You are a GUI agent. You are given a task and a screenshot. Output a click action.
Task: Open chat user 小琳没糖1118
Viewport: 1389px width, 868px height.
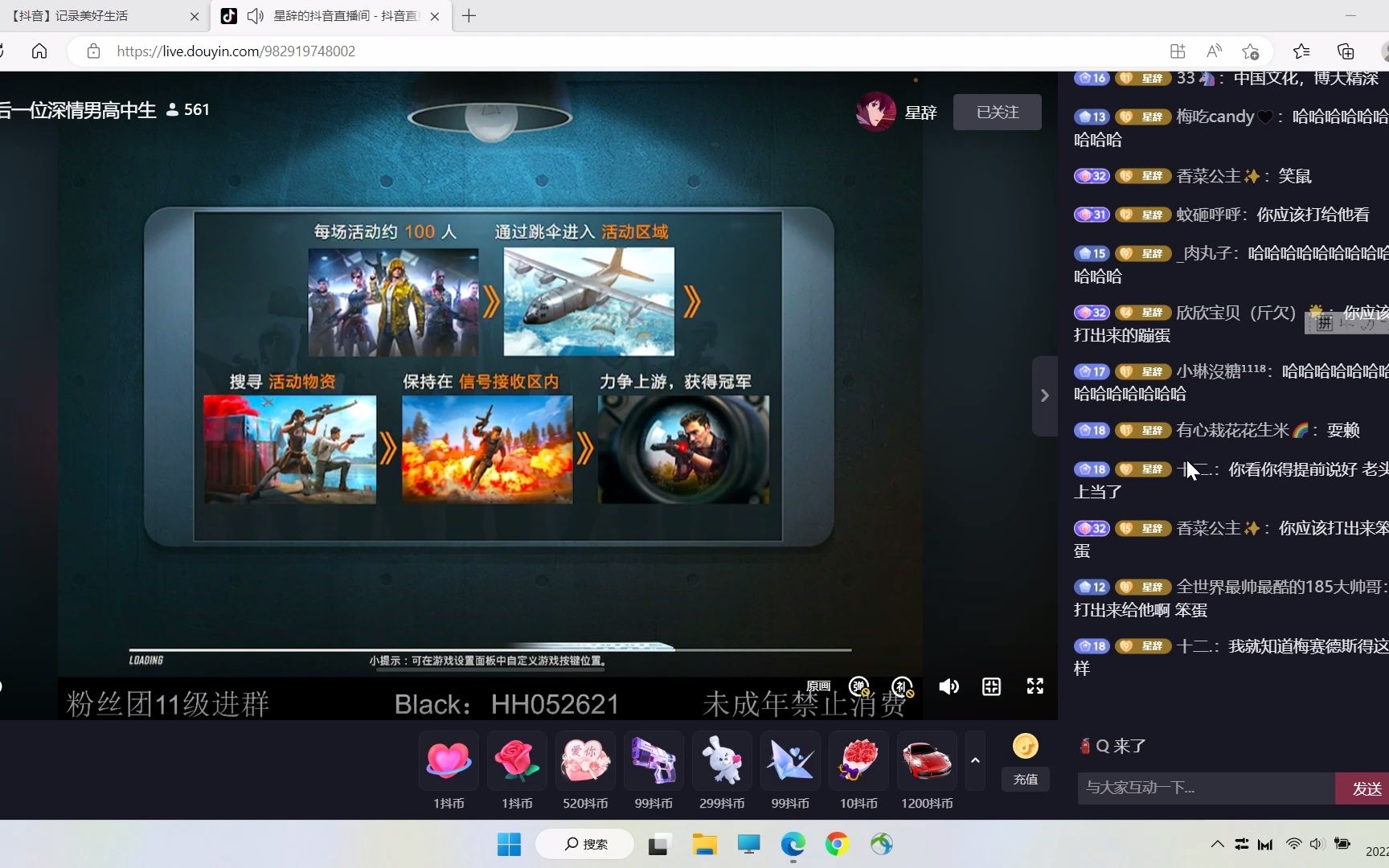tap(1220, 371)
